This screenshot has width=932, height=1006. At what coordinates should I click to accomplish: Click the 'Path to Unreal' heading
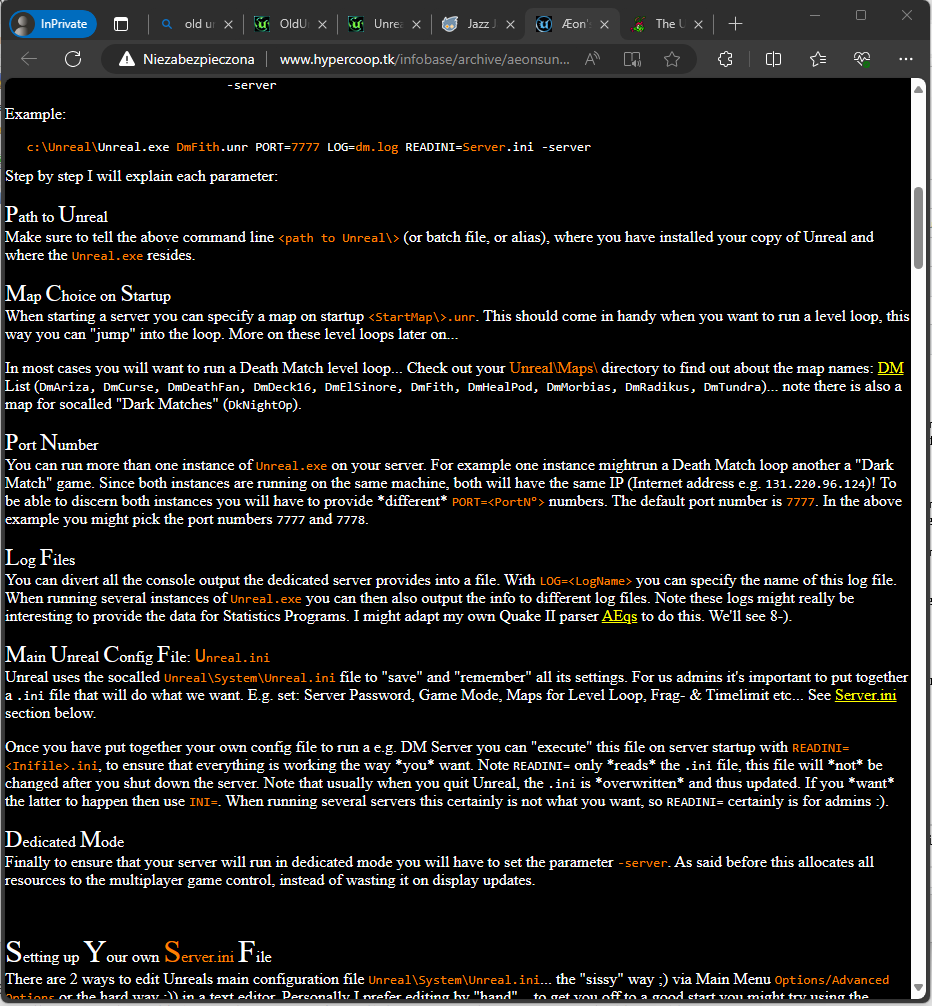[56, 216]
